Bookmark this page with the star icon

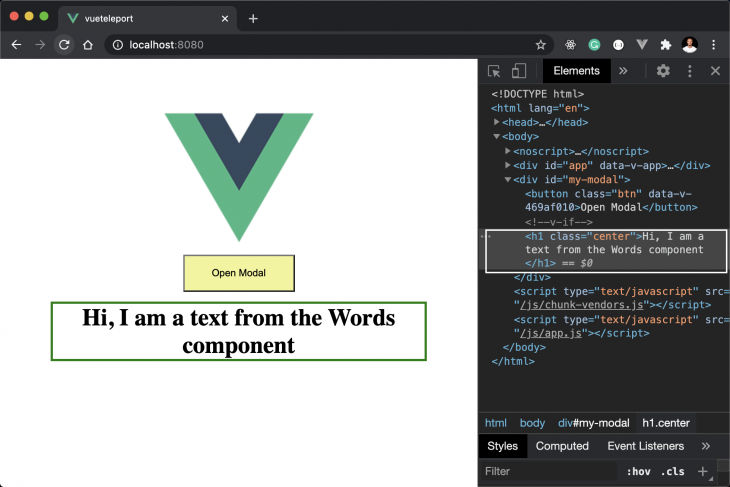(x=541, y=45)
